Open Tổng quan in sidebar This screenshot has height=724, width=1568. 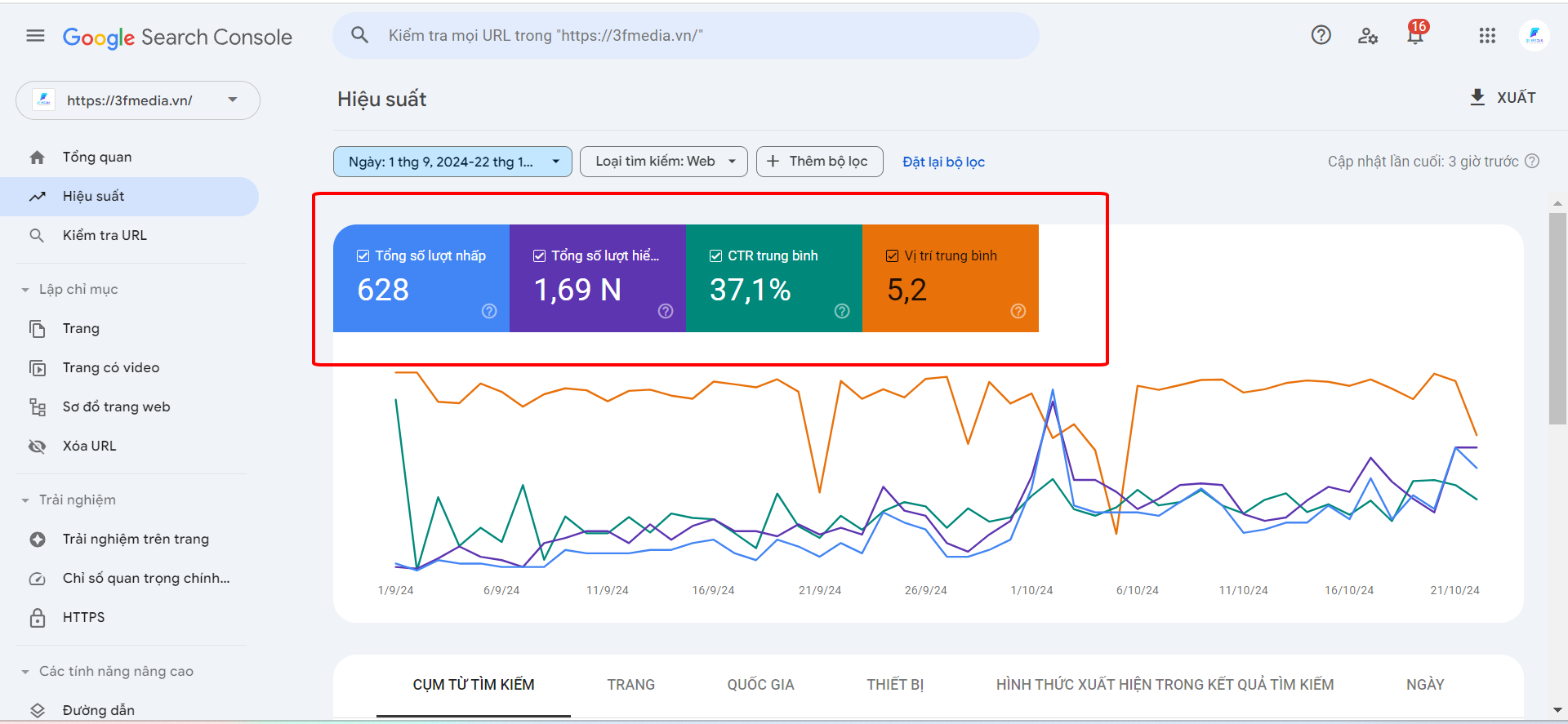tap(129, 158)
